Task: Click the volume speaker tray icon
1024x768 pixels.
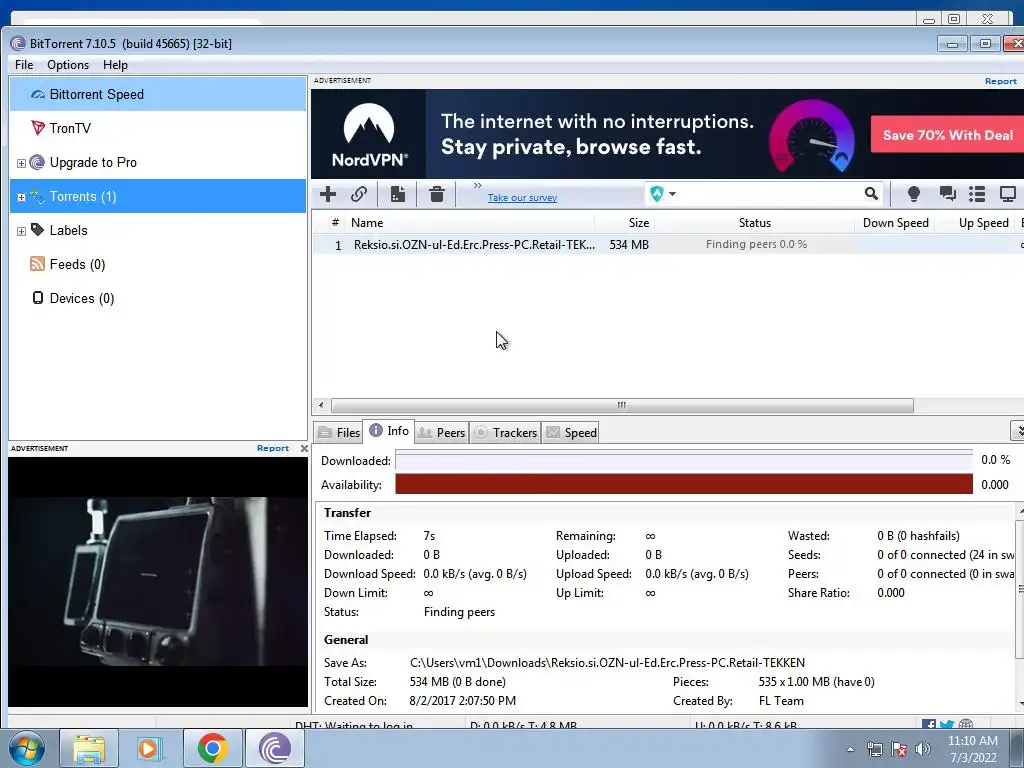Action: (922, 749)
